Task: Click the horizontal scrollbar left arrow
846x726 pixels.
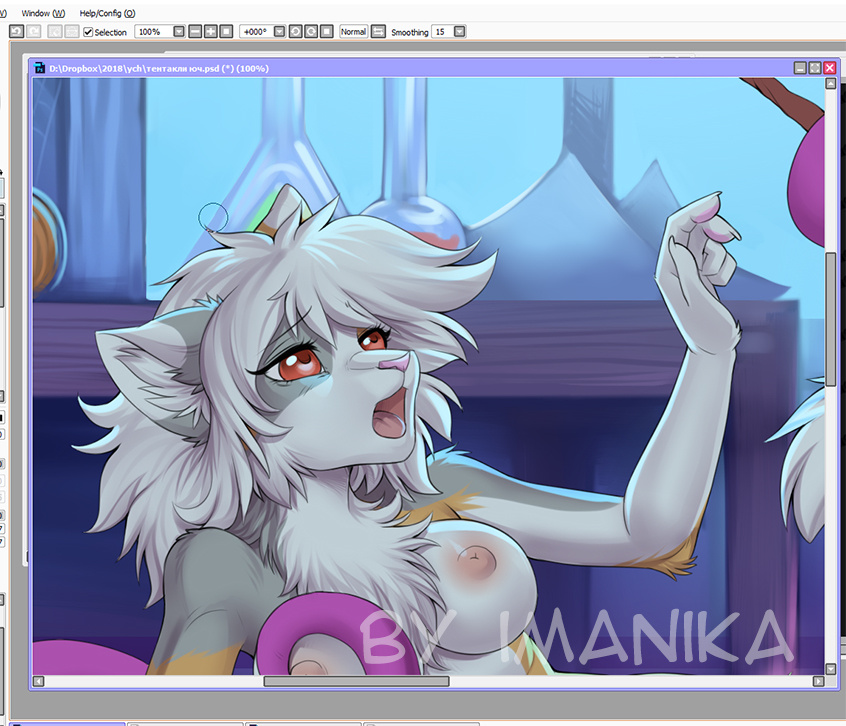Action: (38, 681)
